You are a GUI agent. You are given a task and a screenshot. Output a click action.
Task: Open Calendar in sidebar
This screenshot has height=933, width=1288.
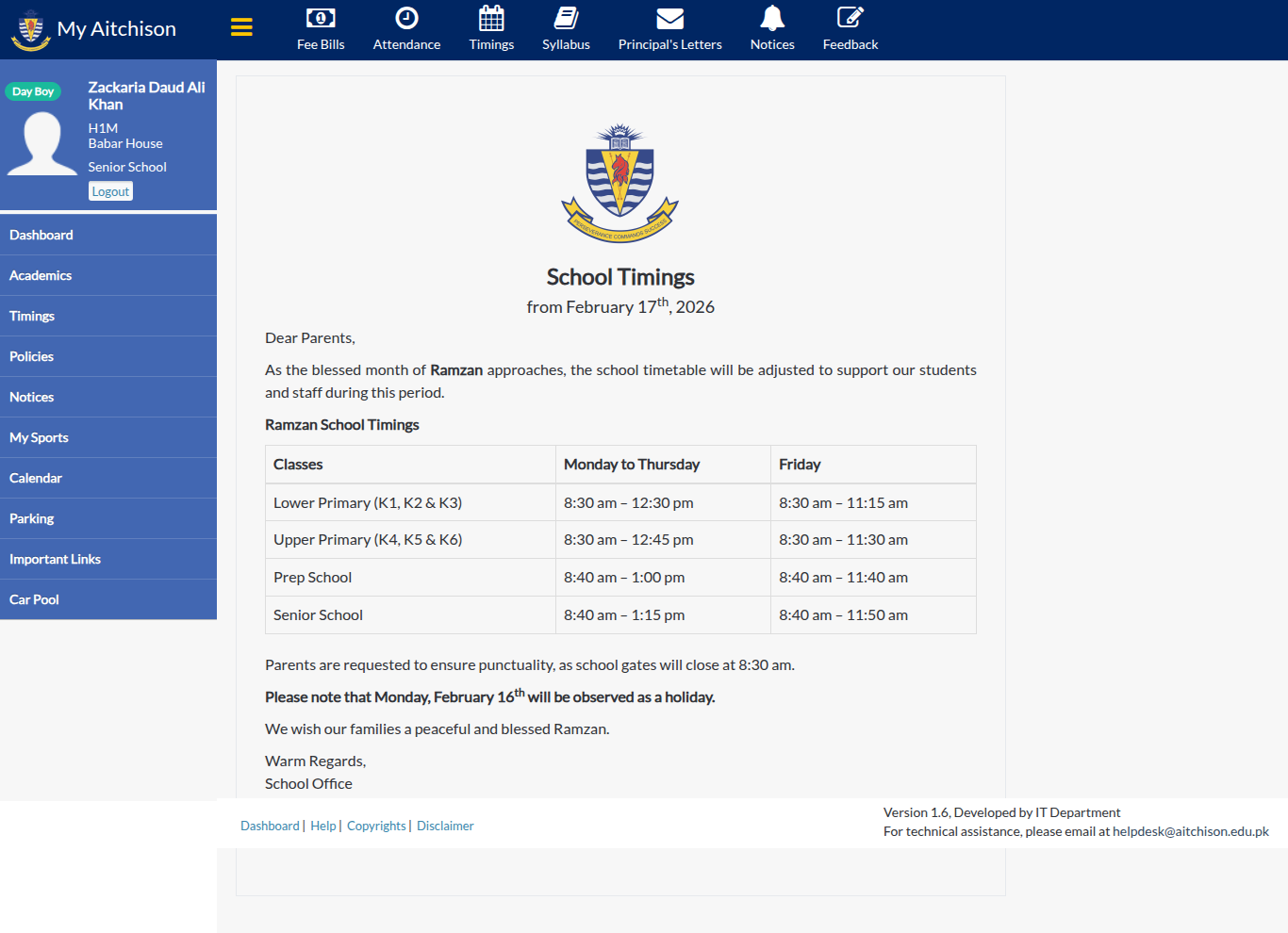(x=108, y=478)
